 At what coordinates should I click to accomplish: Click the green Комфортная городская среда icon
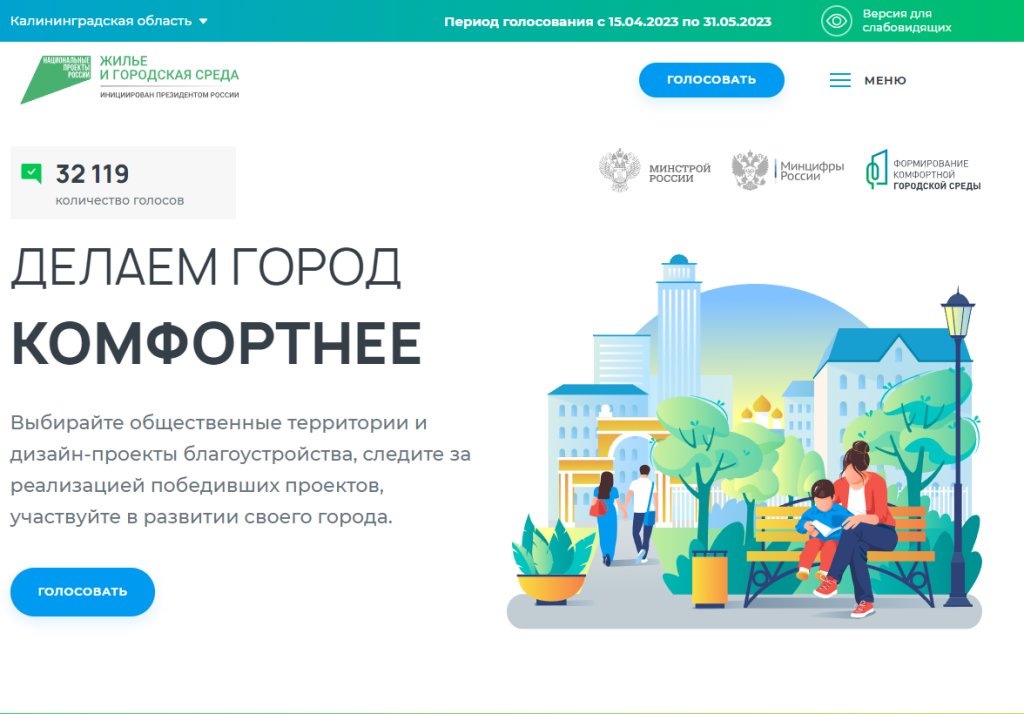tap(876, 170)
